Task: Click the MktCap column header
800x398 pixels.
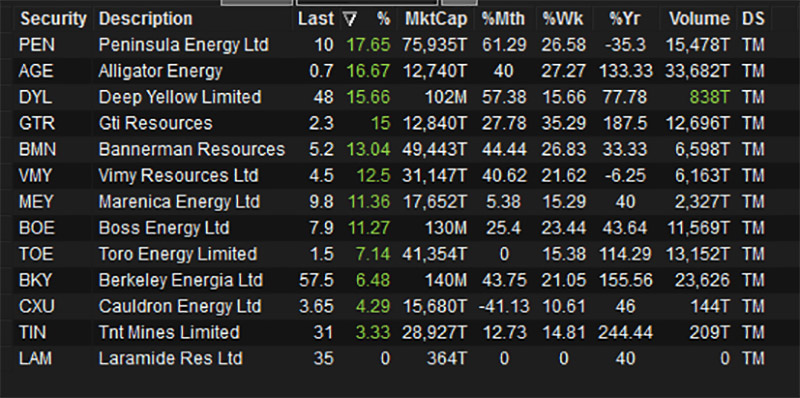Action: click(436, 19)
